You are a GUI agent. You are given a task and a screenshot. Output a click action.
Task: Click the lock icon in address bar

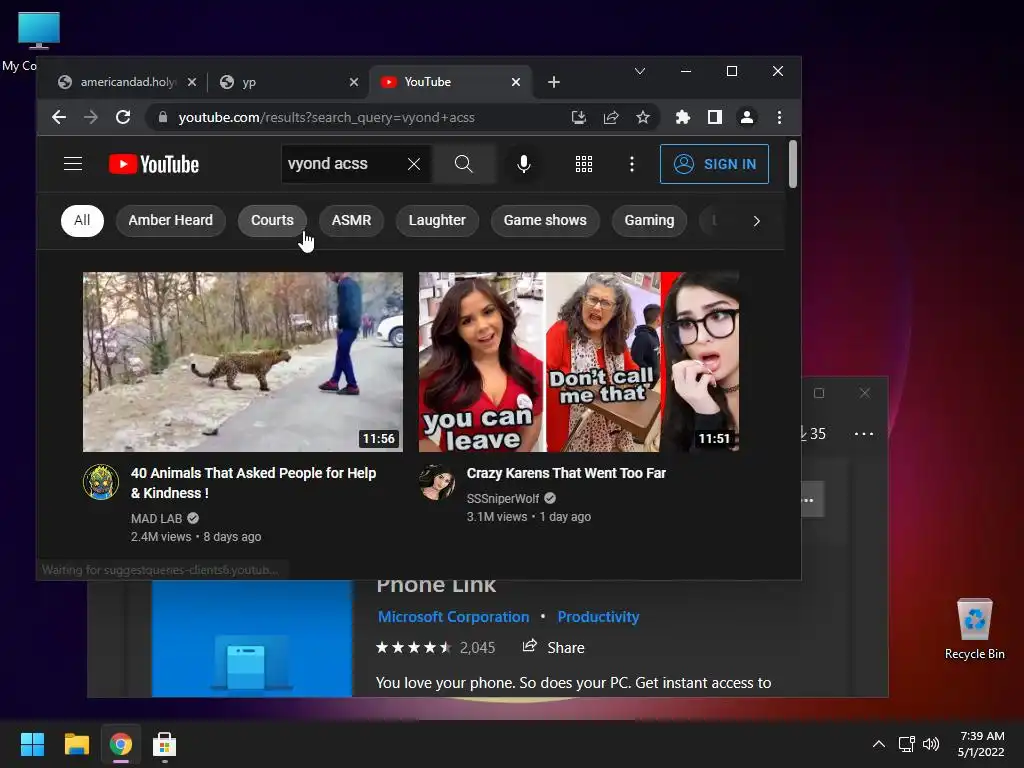click(x=163, y=118)
